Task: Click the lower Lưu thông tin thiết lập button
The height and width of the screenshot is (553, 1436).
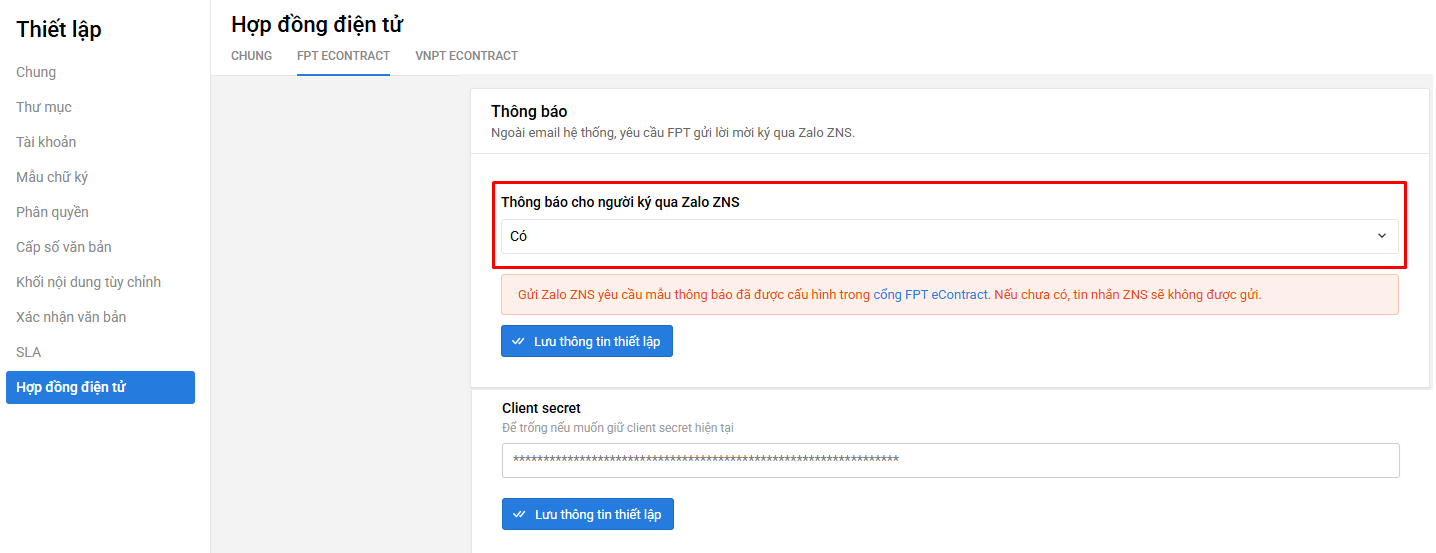Action: [x=588, y=514]
